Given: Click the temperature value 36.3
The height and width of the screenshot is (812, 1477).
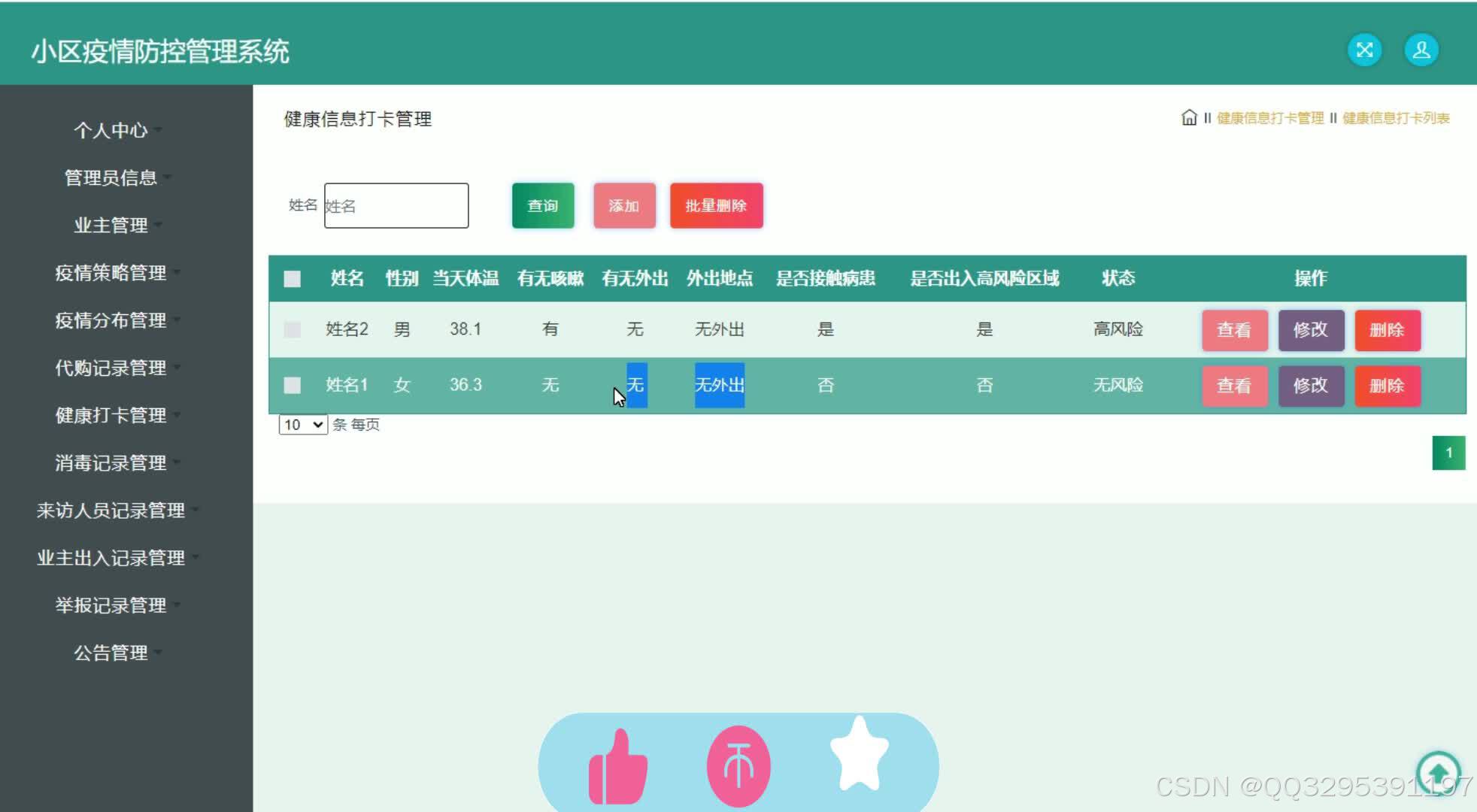Looking at the screenshot, I should tap(466, 384).
